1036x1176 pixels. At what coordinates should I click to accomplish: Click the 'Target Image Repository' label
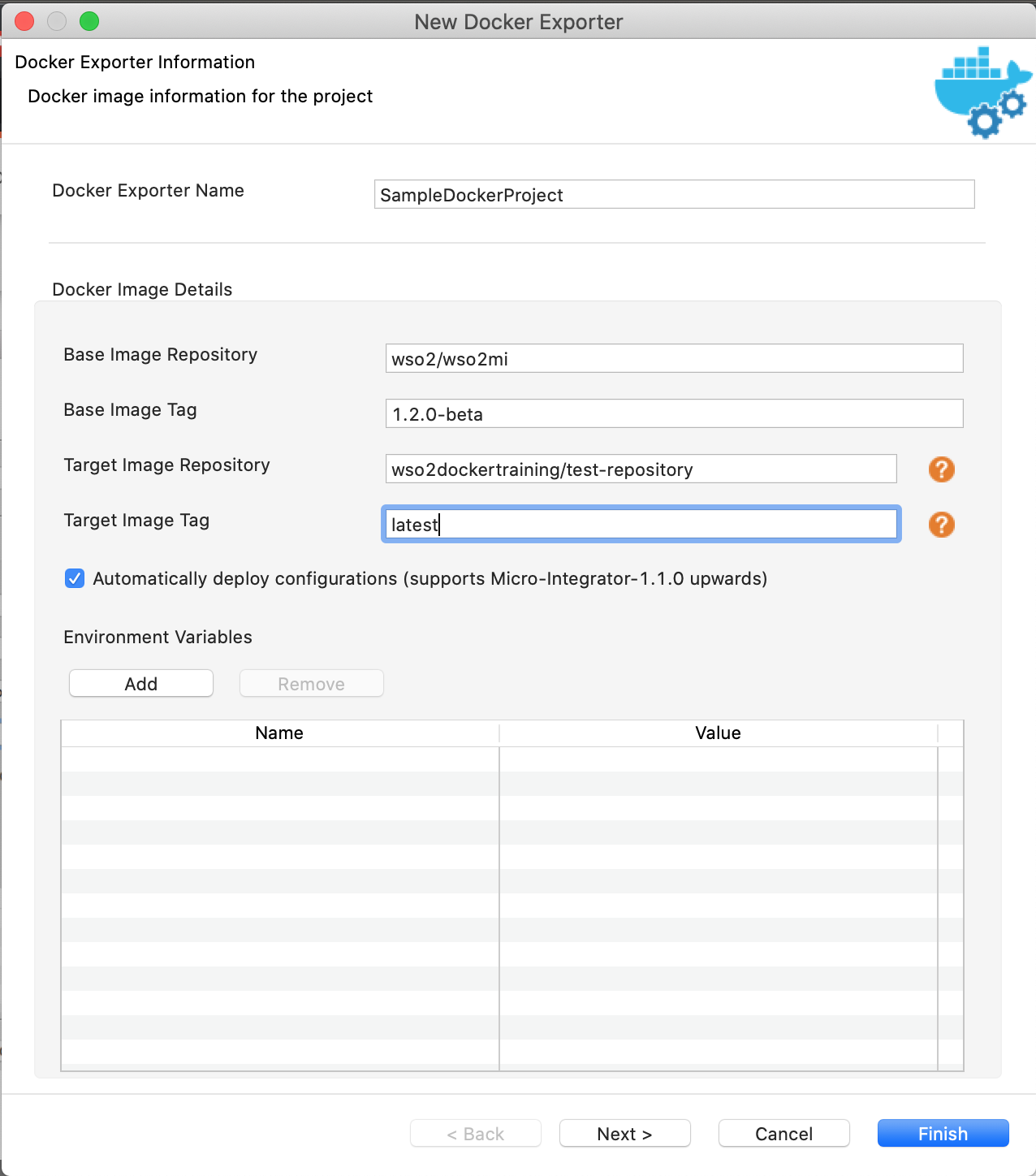(x=167, y=465)
